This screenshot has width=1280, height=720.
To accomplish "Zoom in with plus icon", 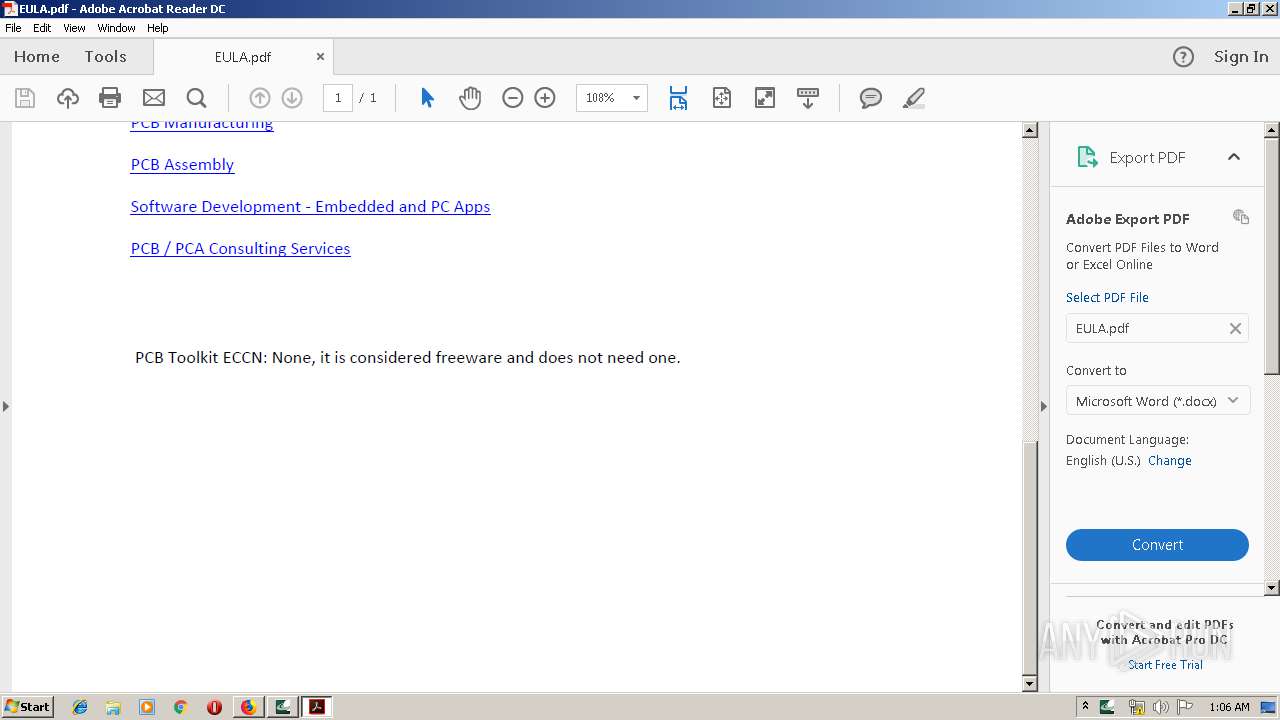I will pos(545,98).
